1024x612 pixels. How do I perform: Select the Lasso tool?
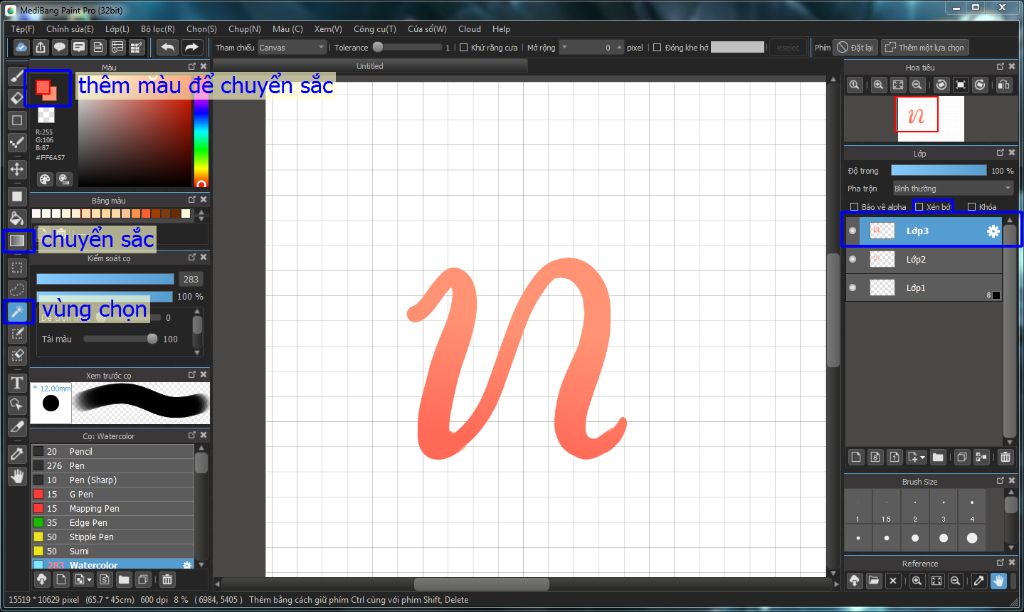tap(17, 289)
